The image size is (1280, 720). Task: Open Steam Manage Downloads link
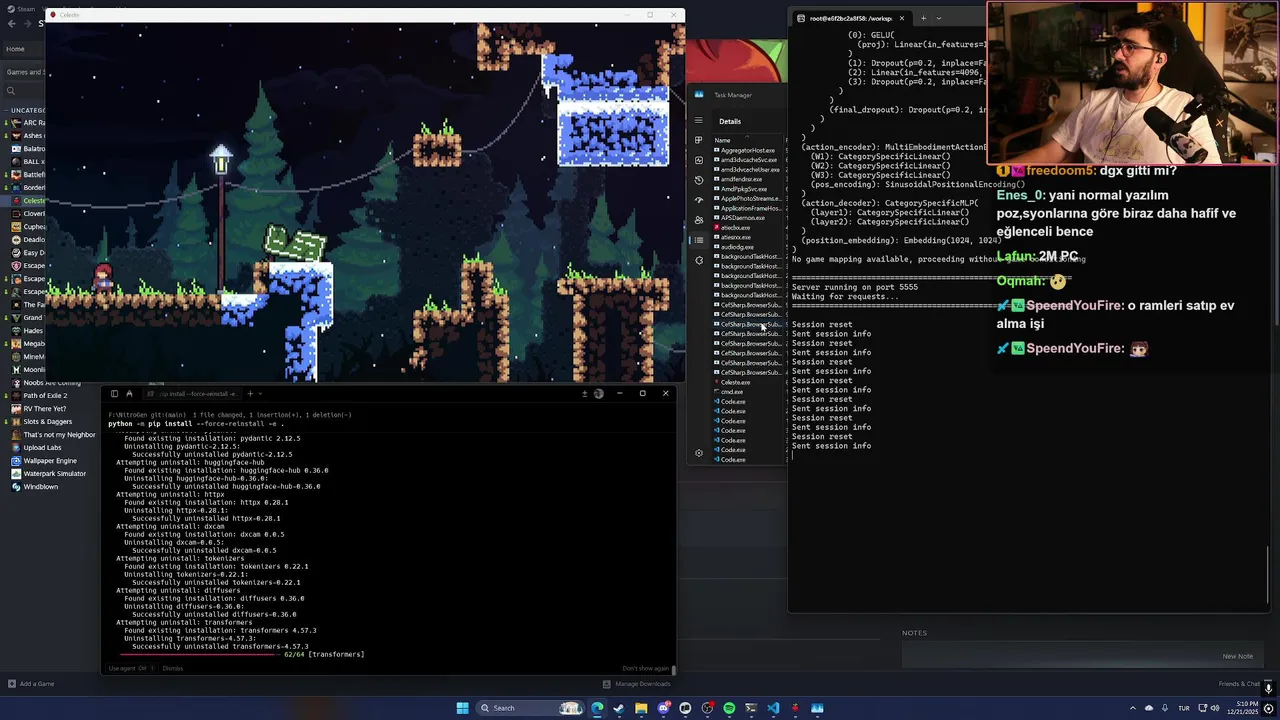(x=637, y=684)
